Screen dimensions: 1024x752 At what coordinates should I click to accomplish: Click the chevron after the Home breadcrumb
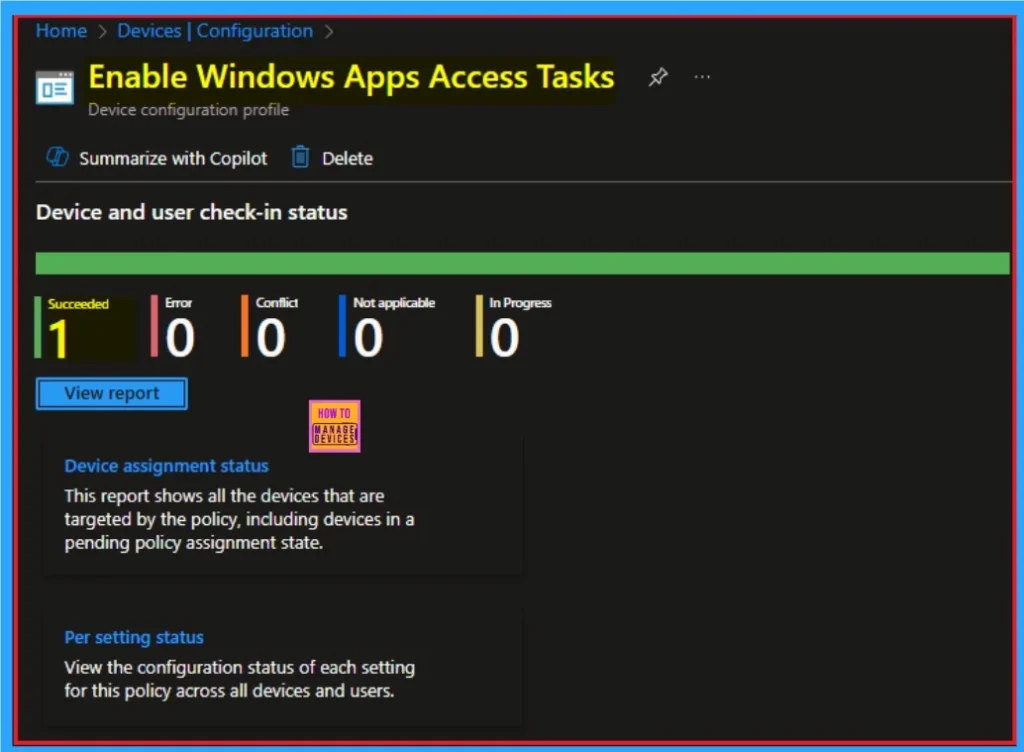coord(102,32)
